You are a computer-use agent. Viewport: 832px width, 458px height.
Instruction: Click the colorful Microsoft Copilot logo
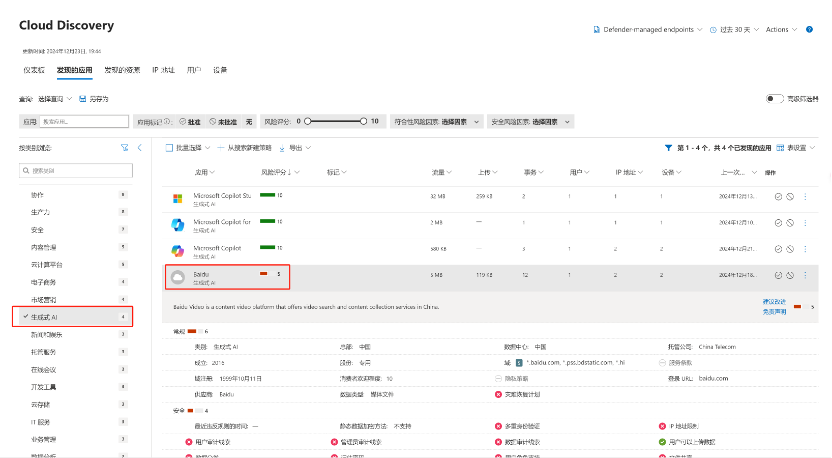178,250
